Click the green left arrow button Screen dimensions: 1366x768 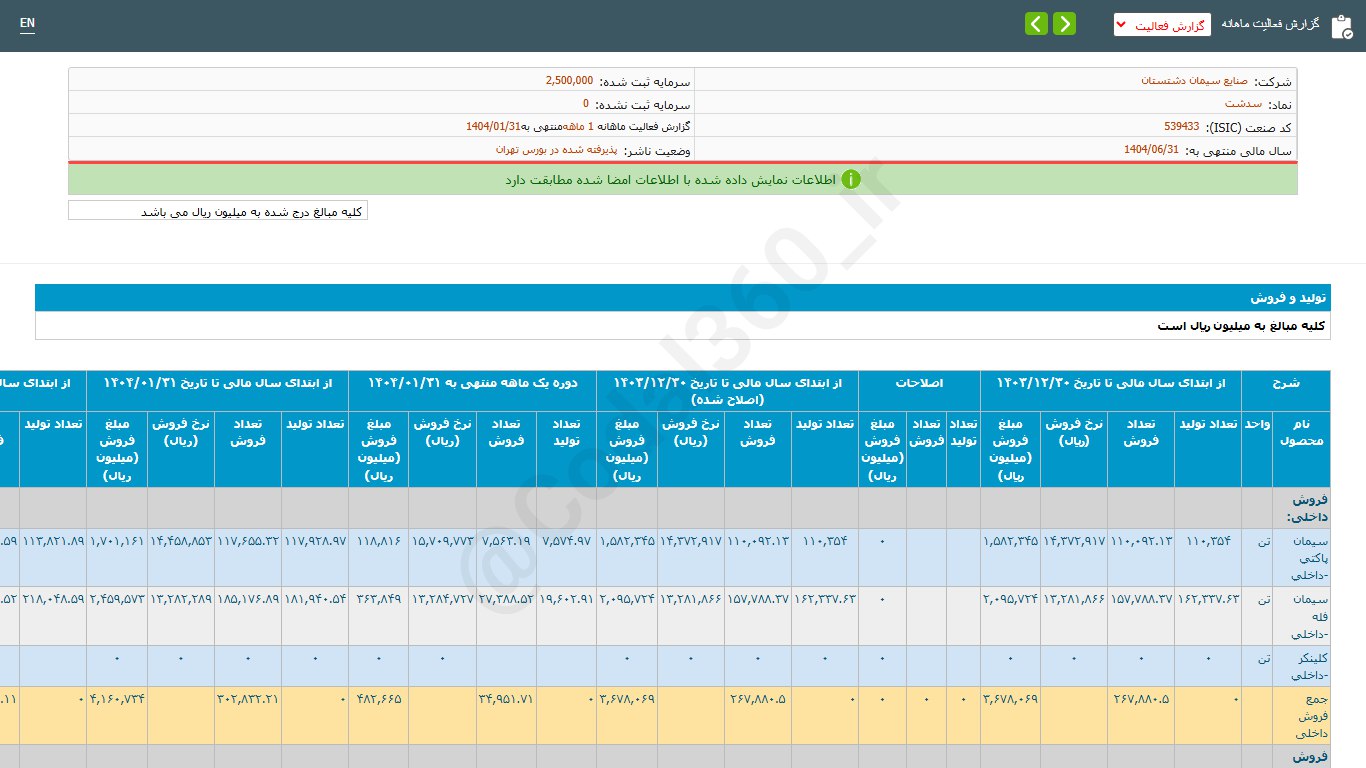point(1036,24)
